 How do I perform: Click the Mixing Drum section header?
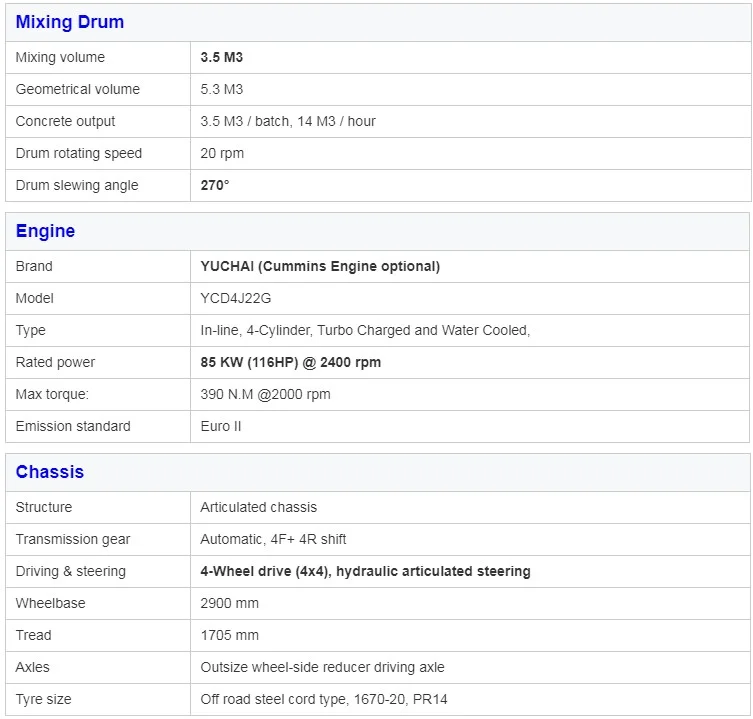tap(70, 22)
